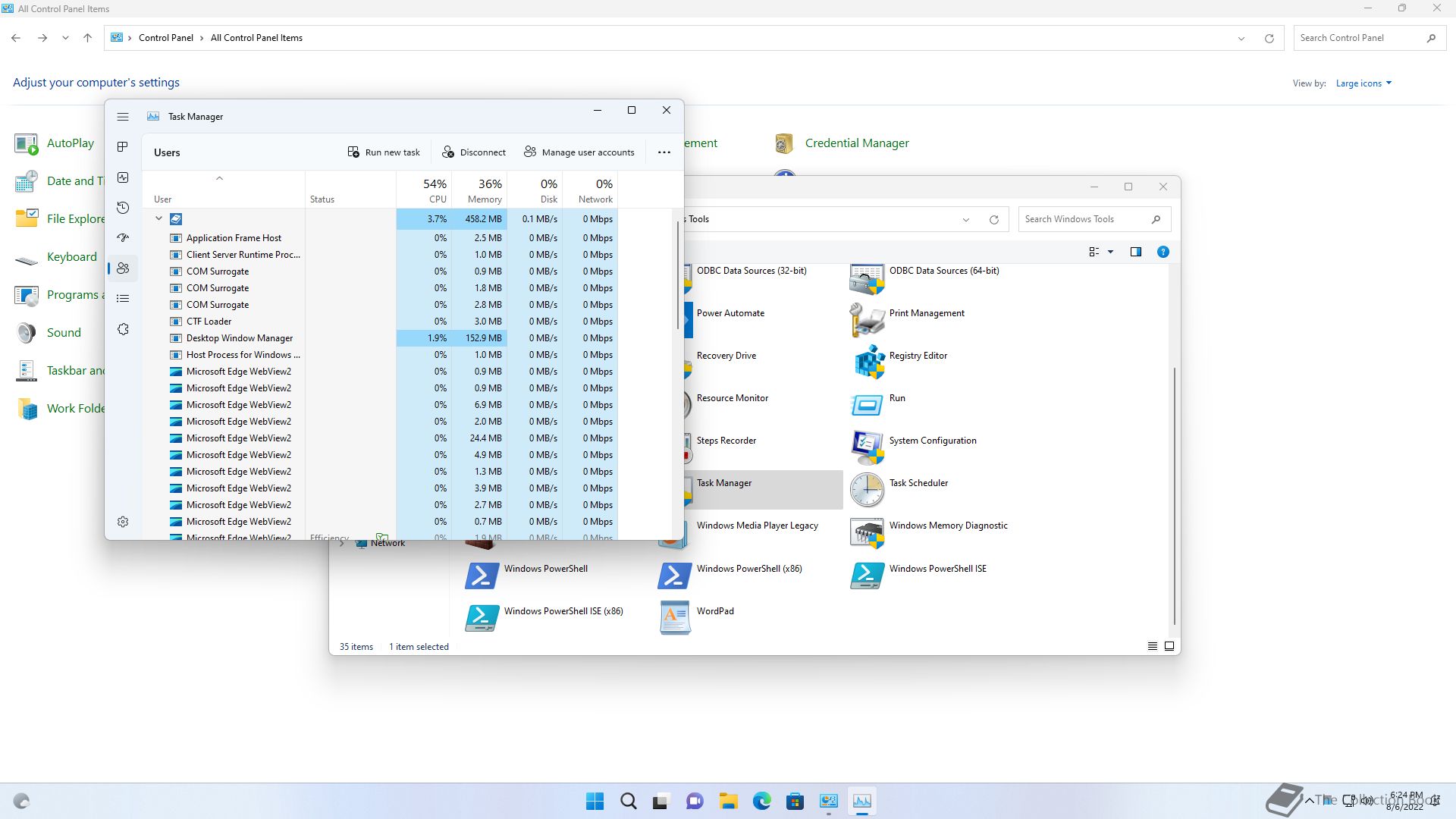Switch Windows Tools to large thumbnails view

point(1169,646)
